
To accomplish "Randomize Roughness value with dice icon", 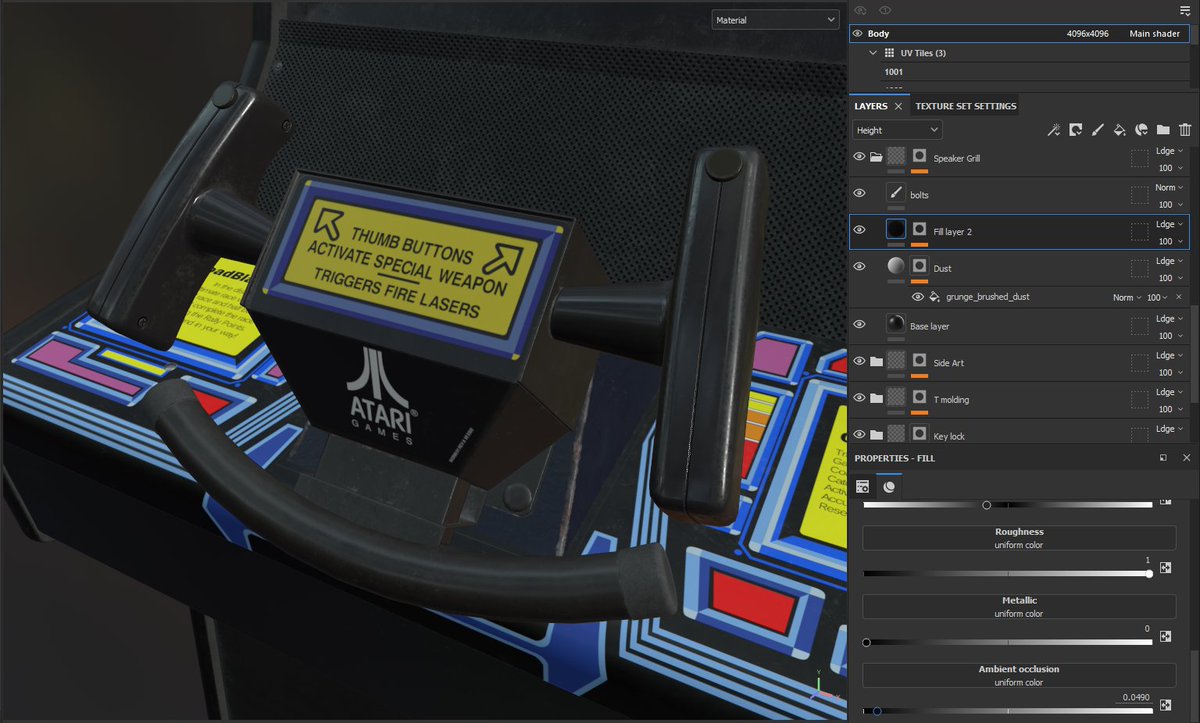I will [1165, 568].
